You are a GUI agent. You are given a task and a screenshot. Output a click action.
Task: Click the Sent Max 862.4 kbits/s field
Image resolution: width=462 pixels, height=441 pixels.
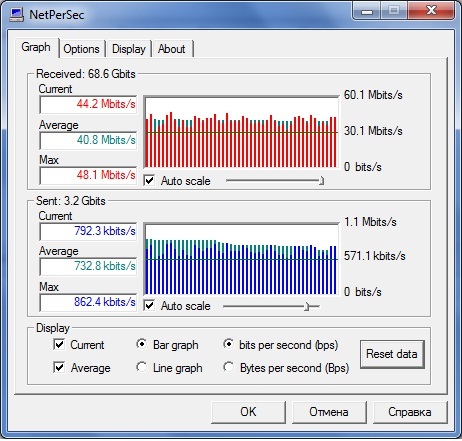click(88, 302)
